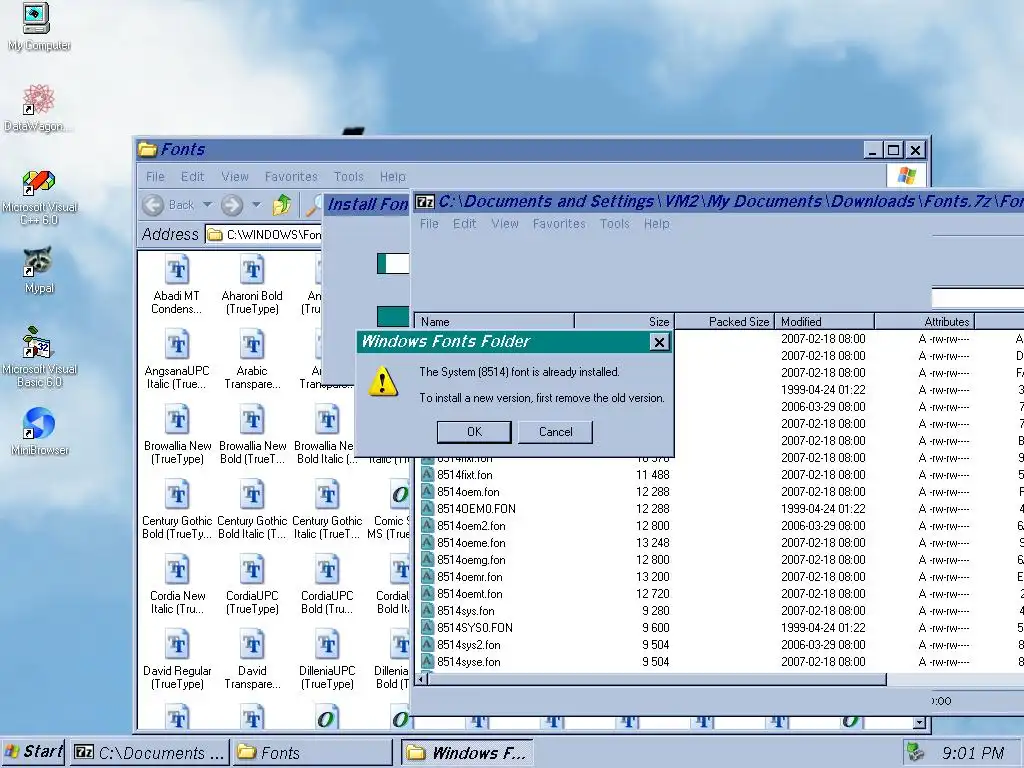Viewport: 1024px width, 768px height.
Task: Switch to C:\Documents 7-Zip taskbar button
Action: [150, 752]
